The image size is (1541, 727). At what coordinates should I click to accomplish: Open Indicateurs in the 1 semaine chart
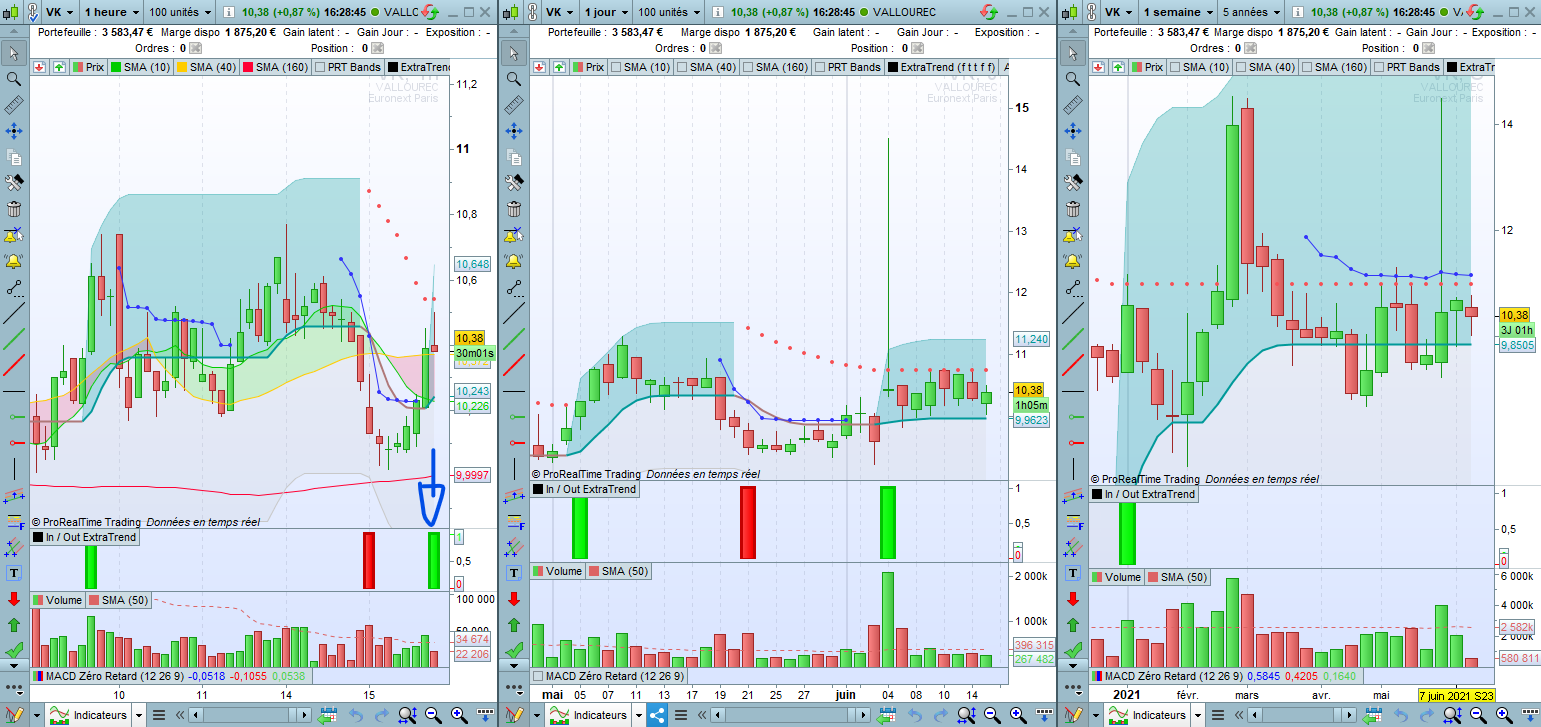pyautogui.click(x=1147, y=715)
